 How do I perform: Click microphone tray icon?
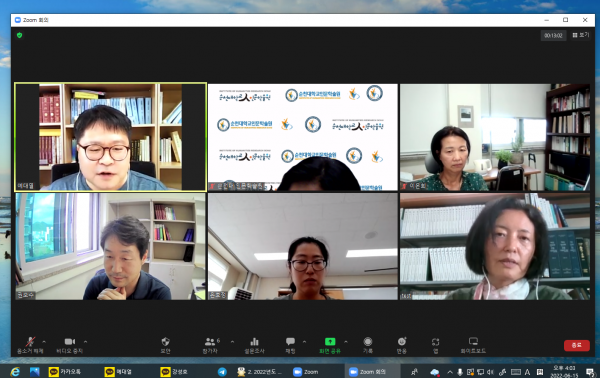[460, 371]
